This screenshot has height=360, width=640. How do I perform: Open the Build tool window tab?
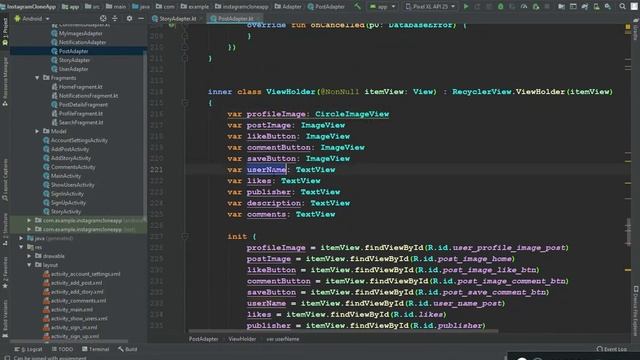click(x=128, y=349)
